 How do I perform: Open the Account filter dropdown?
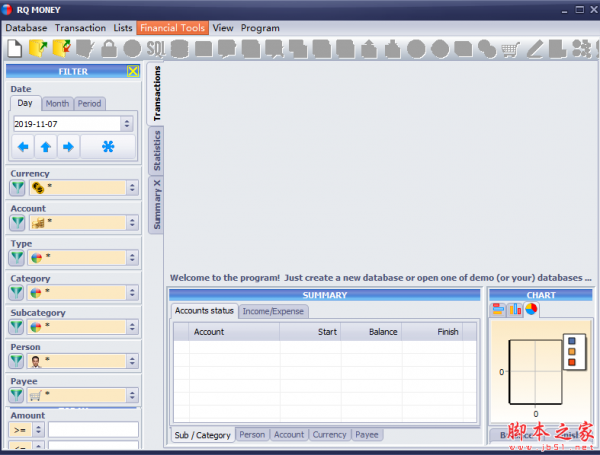(132, 222)
